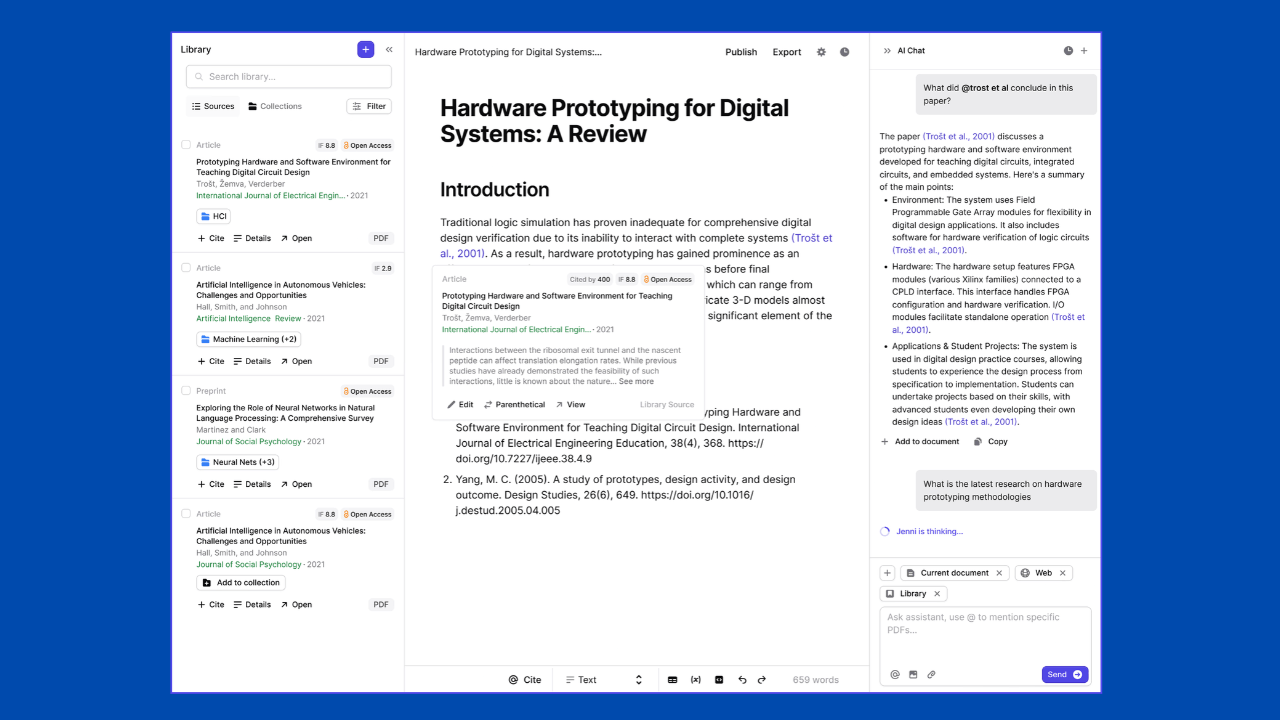Insert code block from bottom toolbar
This screenshot has width=1280, height=720.
719,680
